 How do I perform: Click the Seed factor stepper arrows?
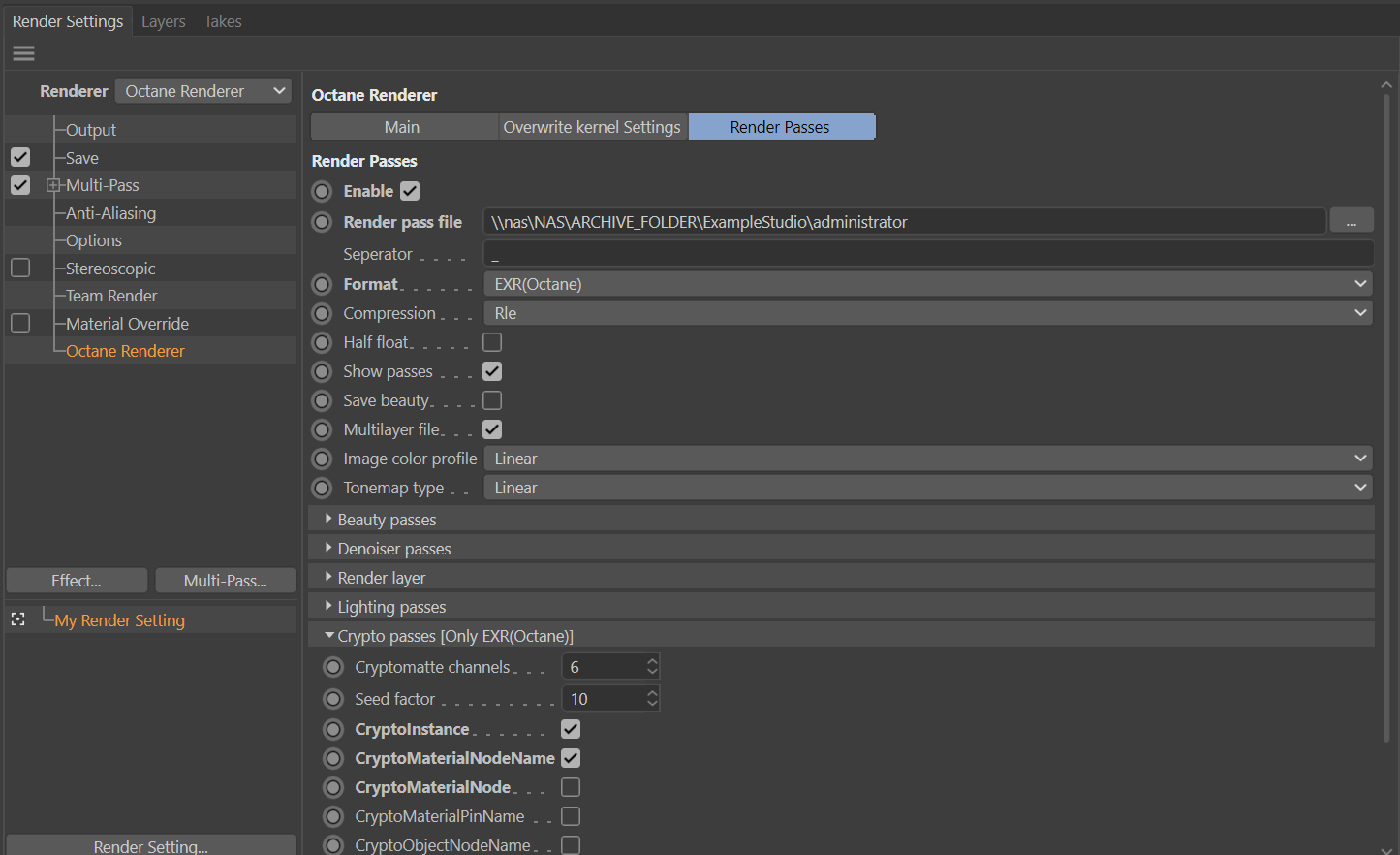click(652, 699)
